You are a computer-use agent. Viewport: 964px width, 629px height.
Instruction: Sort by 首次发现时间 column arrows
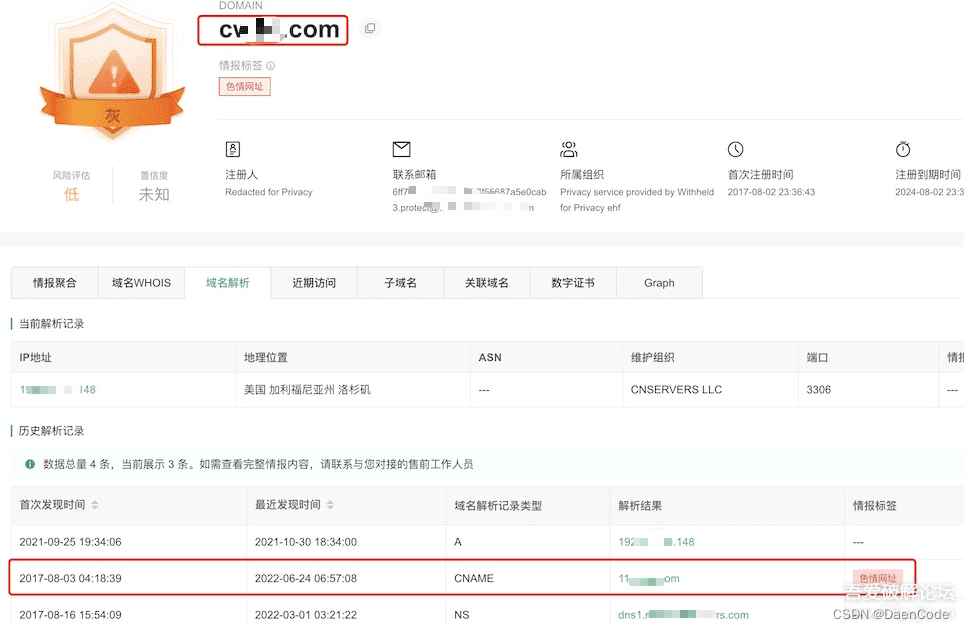coord(95,505)
